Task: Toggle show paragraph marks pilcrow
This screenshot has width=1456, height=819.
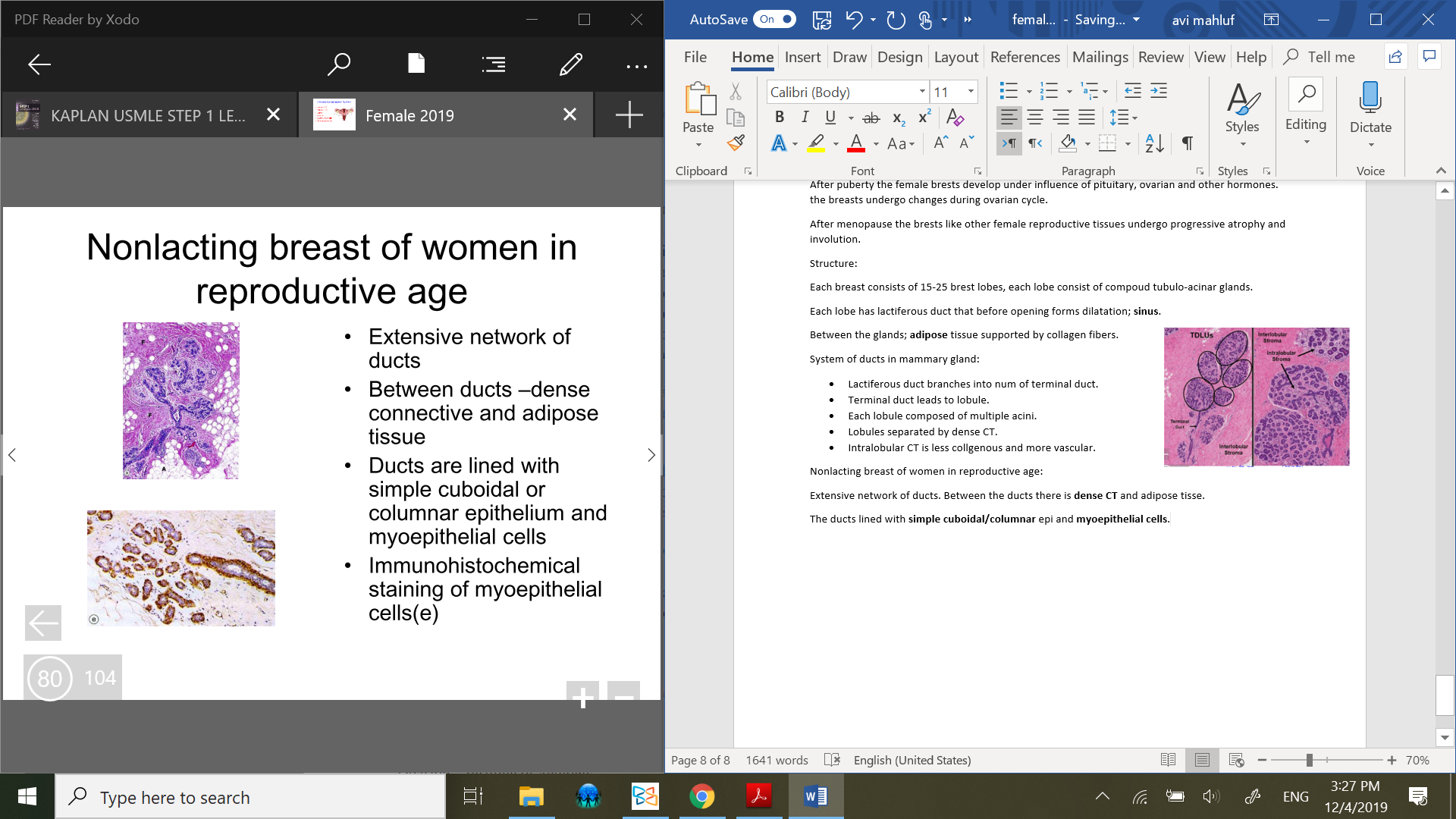Action: pyautogui.click(x=1187, y=143)
